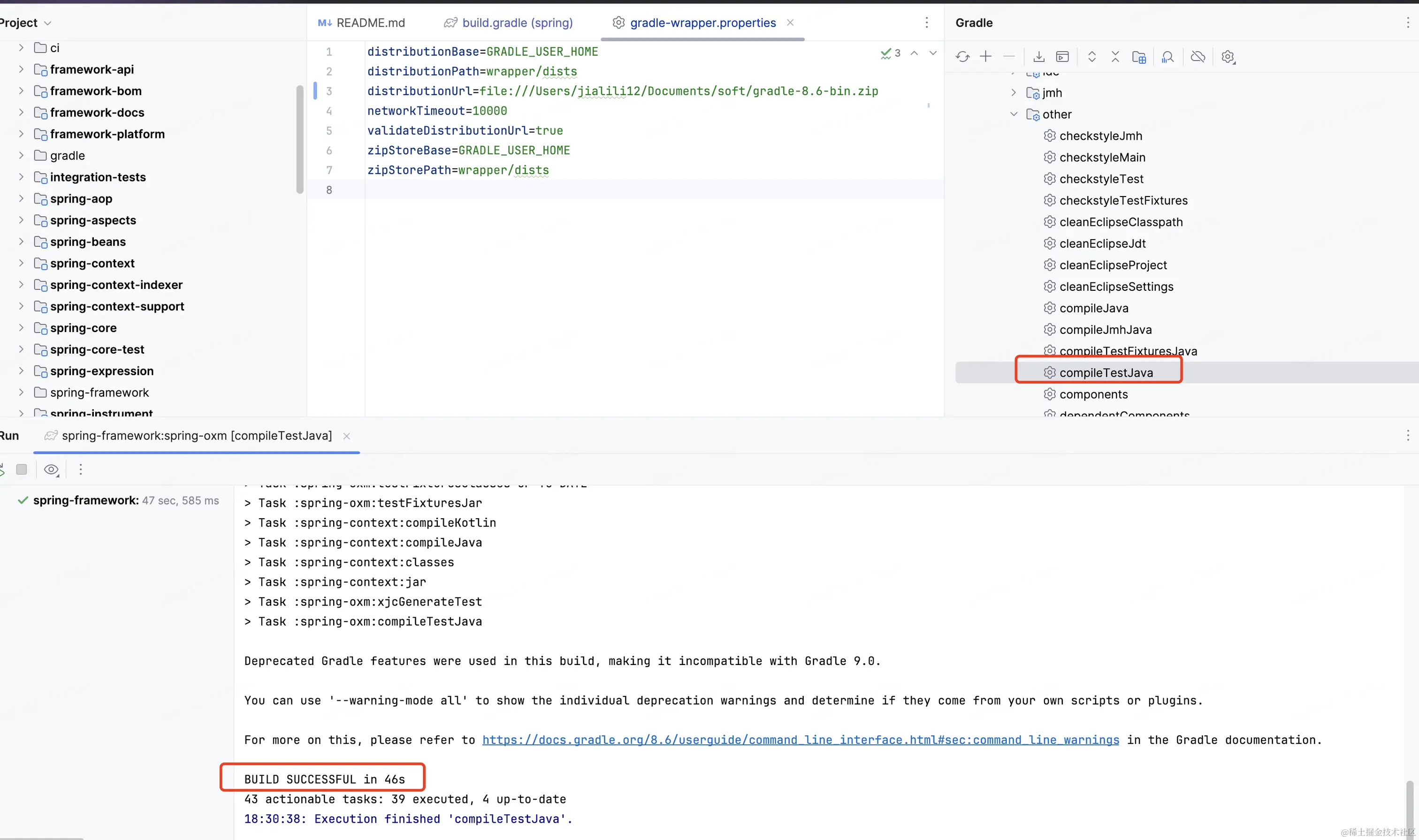
Task: Switch to build.gradle (spring) tab
Action: click(517, 23)
